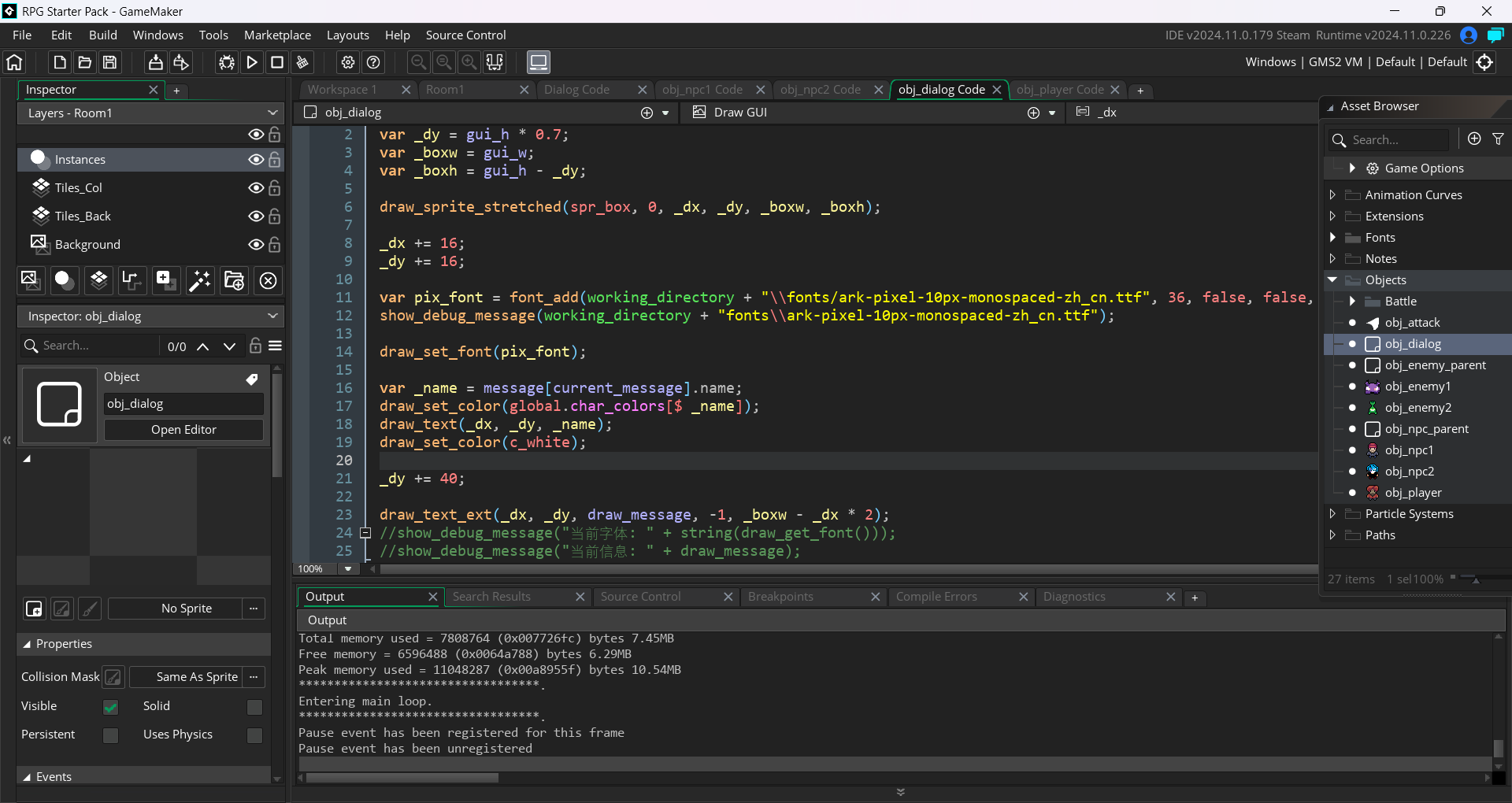
Task: Add a new effect layer with the wand icon
Action: click(x=200, y=280)
